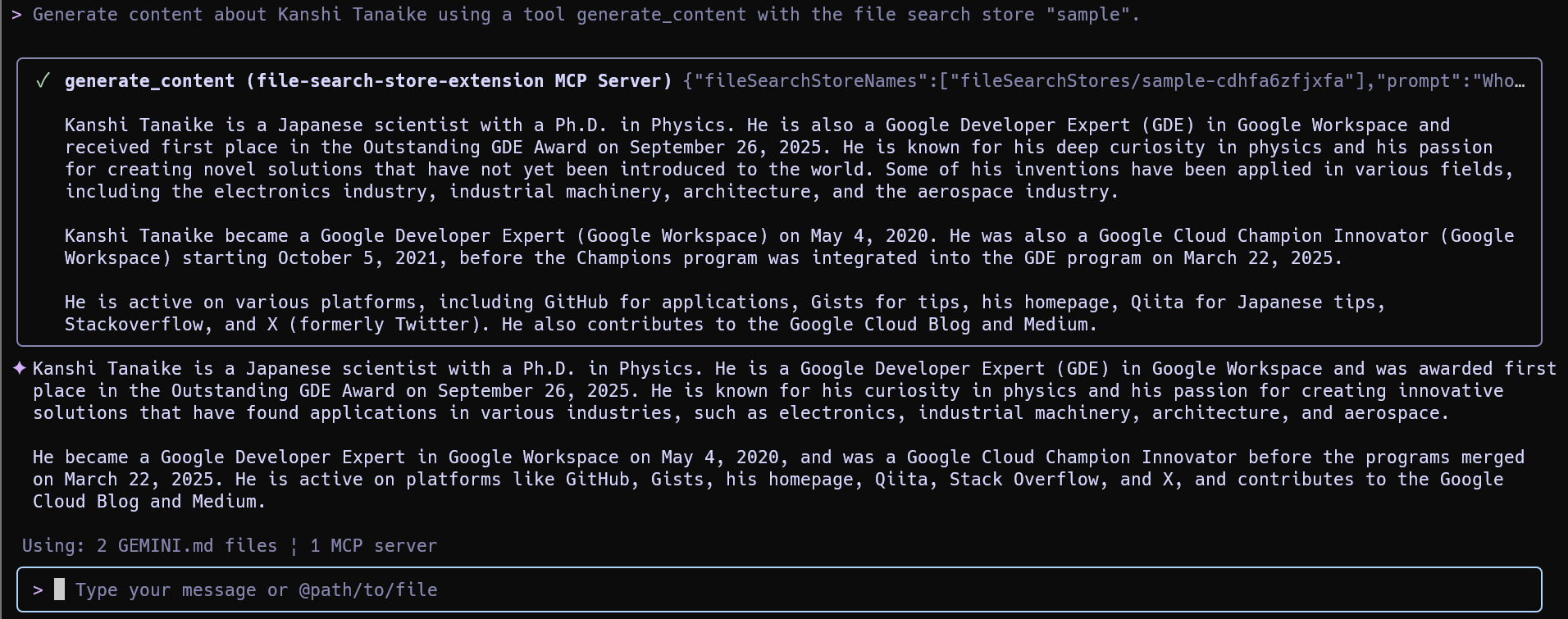Select the file-search-store-extension MCP Server label
This screenshot has width=1568, height=619.
click(463, 81)
